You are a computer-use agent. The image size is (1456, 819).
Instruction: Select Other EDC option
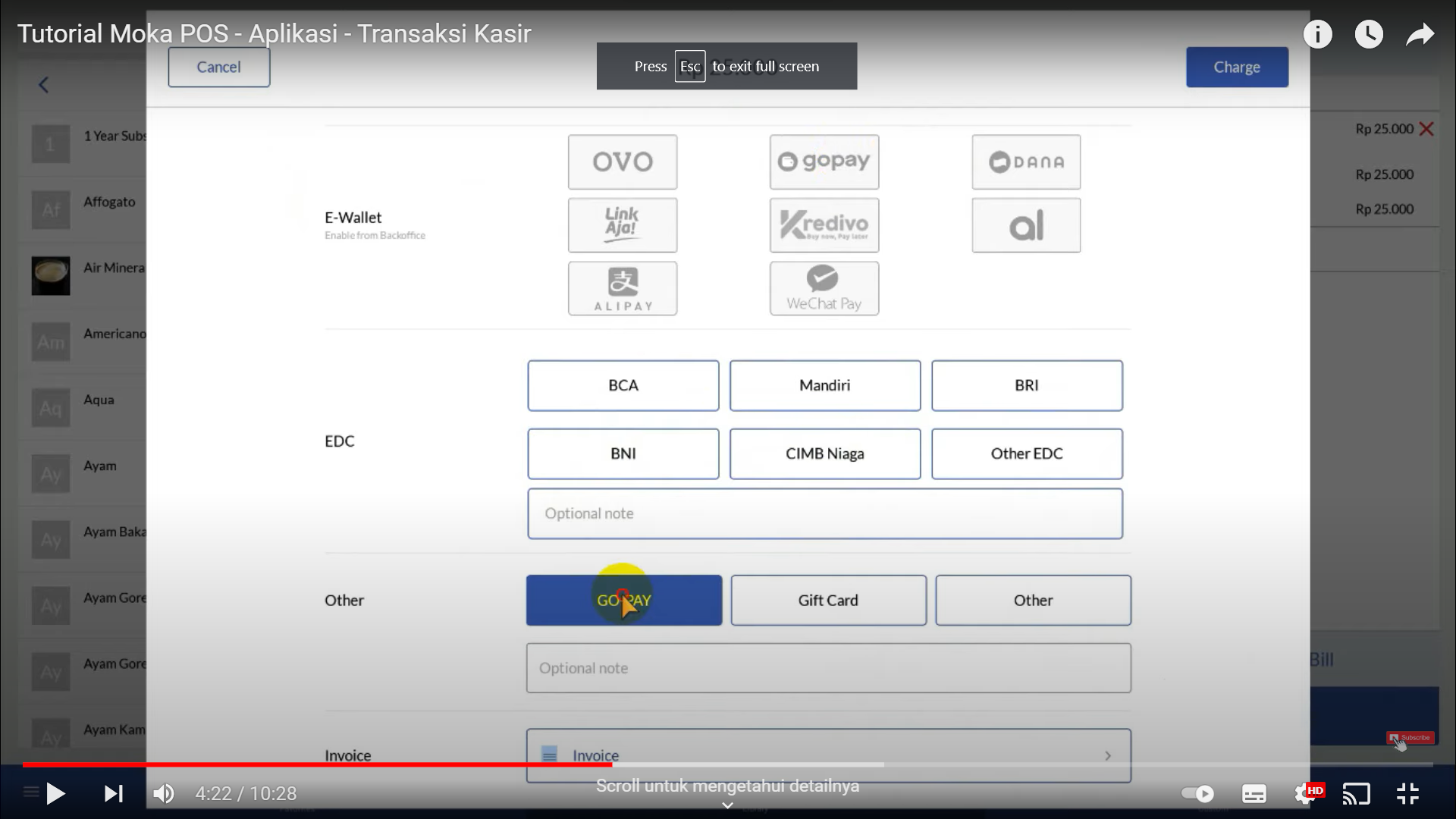tap(1027, 453)
